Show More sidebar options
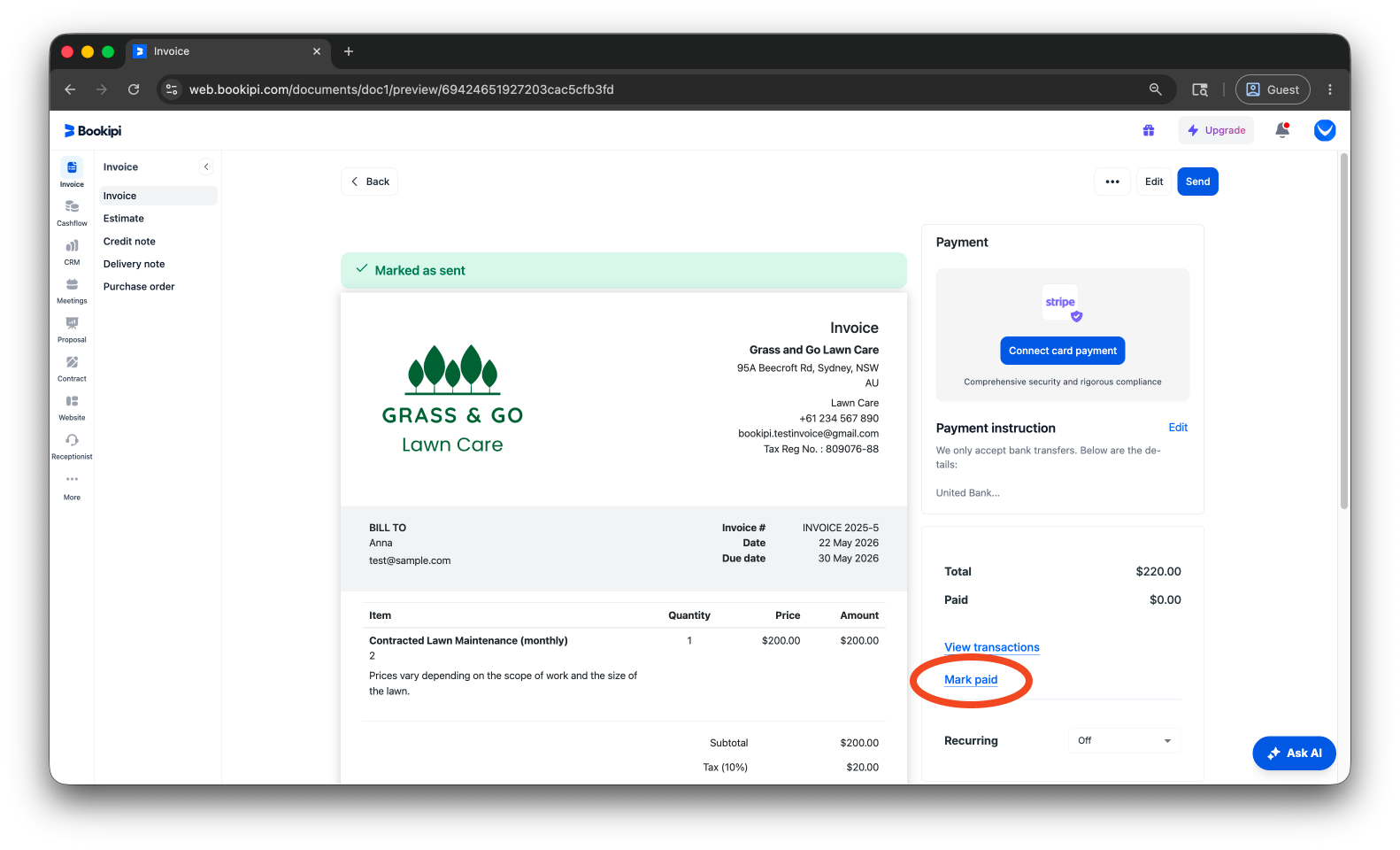The image size is (1400, 850). 72,486
